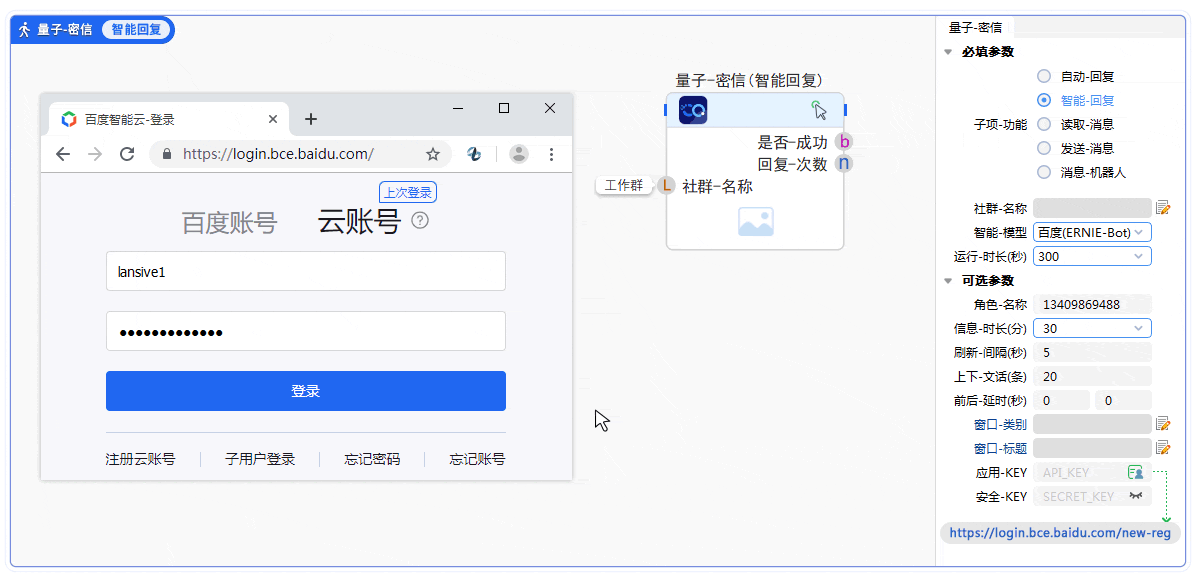Click the 量子-密信 app icon in node
Screen dimensions: 1201x578
point(693,110)
